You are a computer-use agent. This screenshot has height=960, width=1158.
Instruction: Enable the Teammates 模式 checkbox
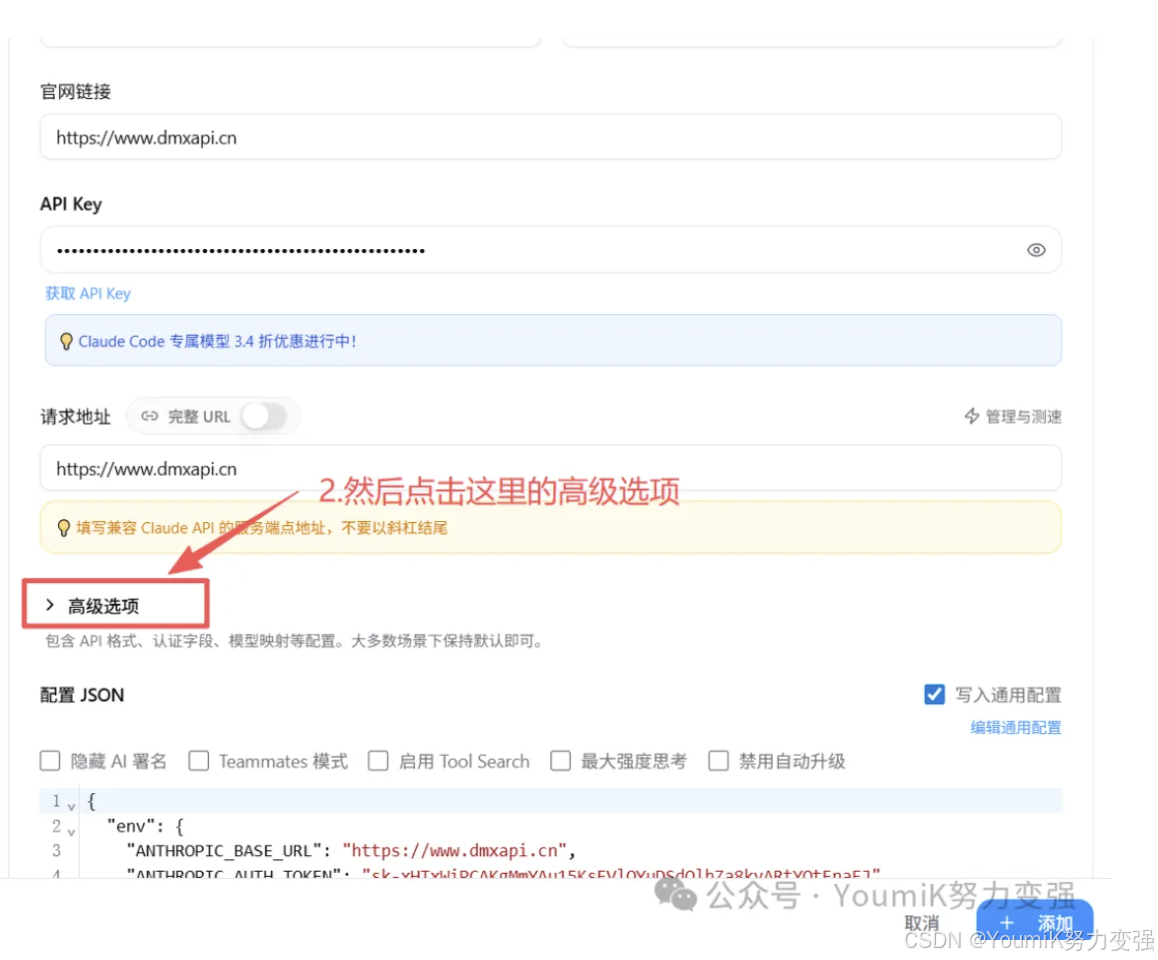[x=198, y=761]
